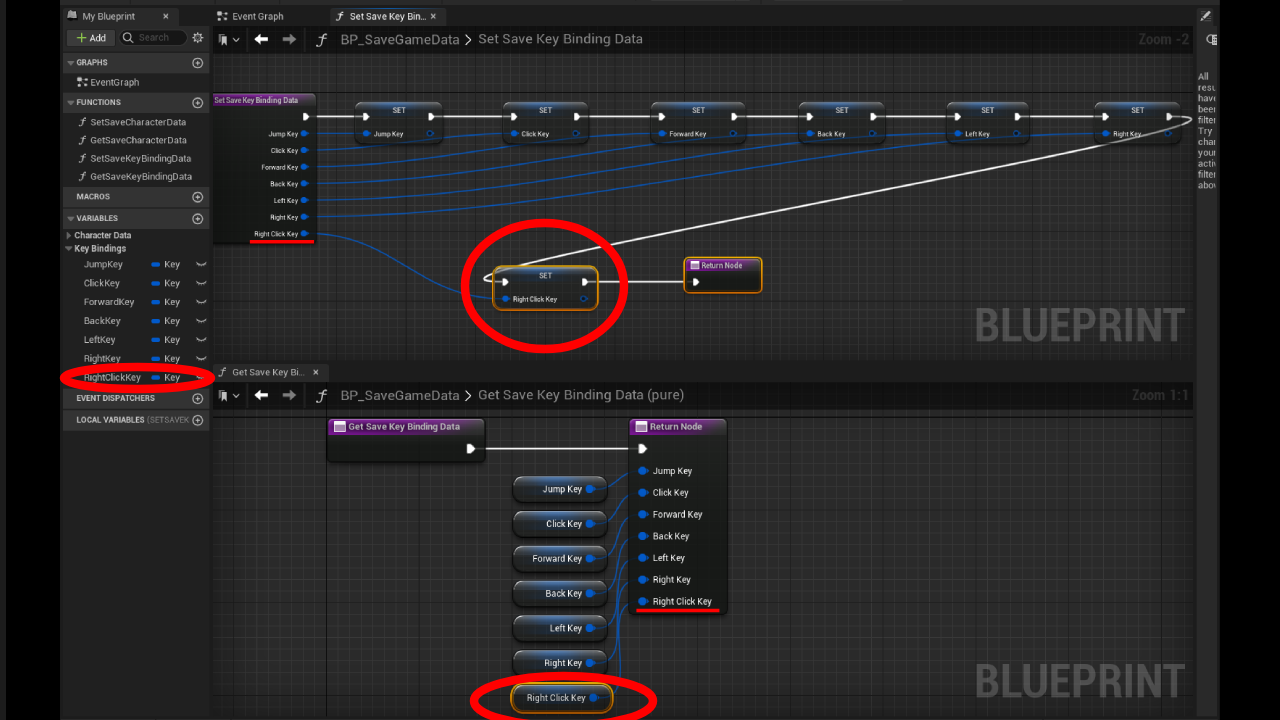The width and height of the screenshot is (1280, 720).
Task: Focus the My Blueprint search field
Action: point(153,38)
